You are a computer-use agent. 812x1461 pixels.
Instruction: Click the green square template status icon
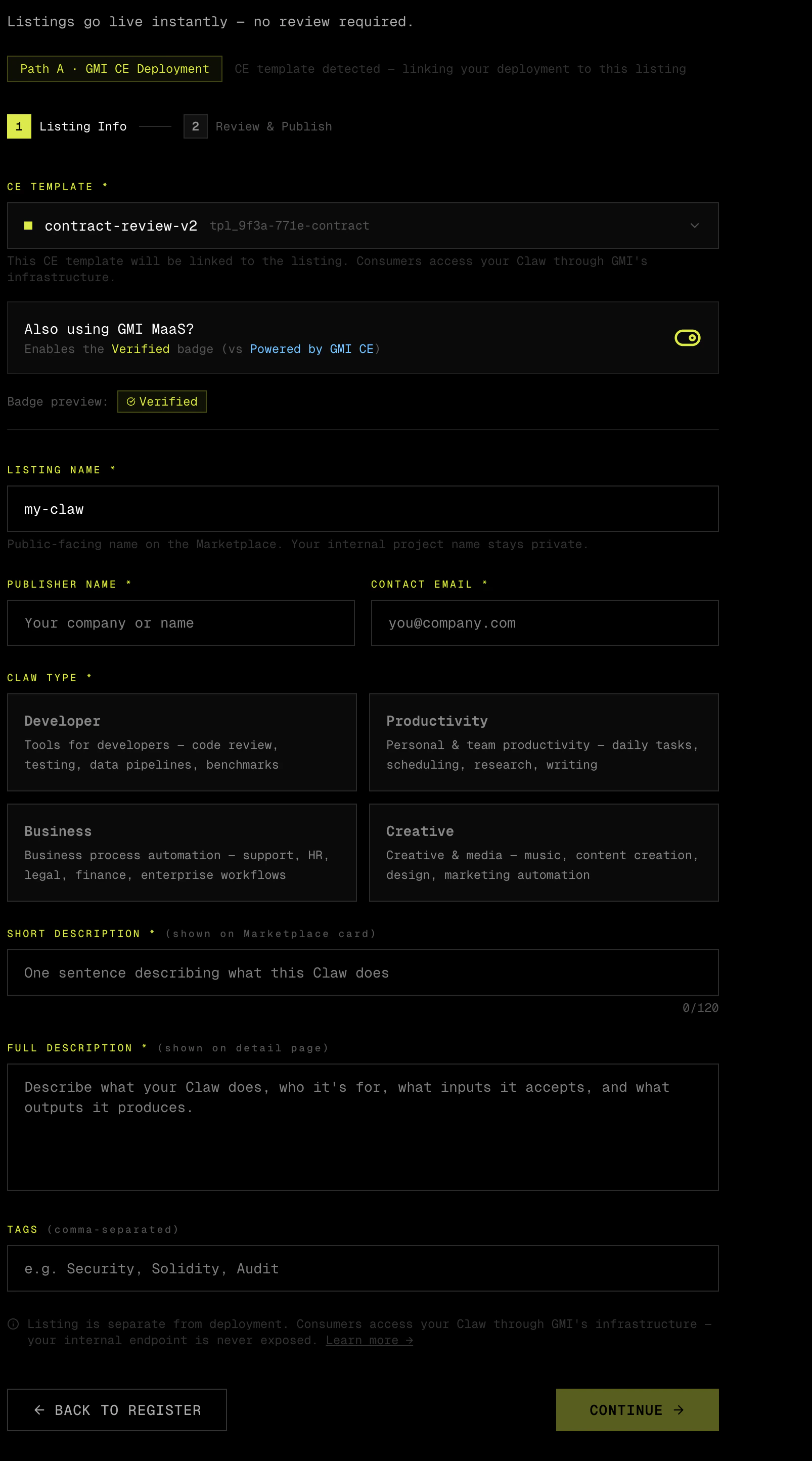(x=28, y=226)
